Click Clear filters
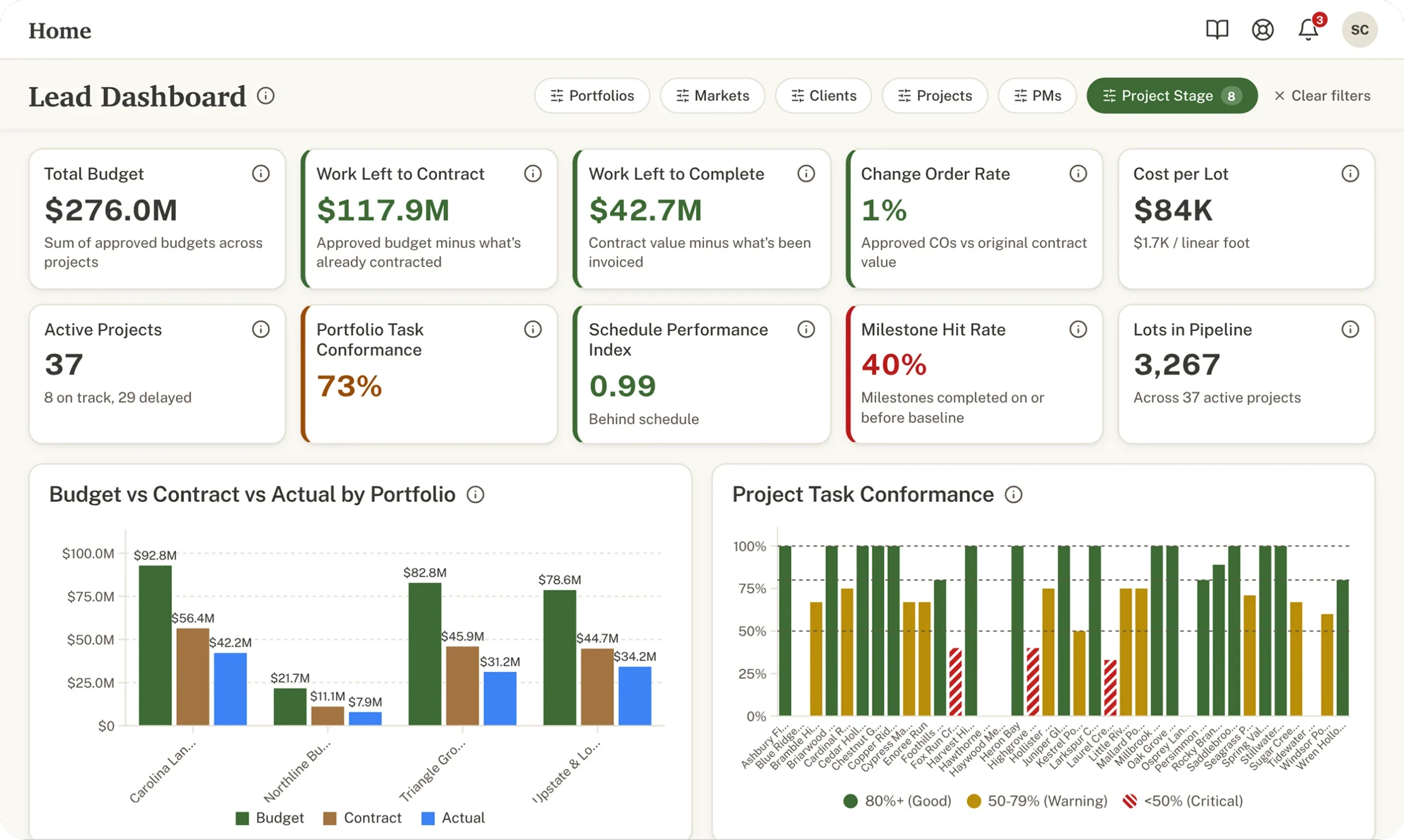Screen dimensions: 1404x840 click(x=1322, y=95)
